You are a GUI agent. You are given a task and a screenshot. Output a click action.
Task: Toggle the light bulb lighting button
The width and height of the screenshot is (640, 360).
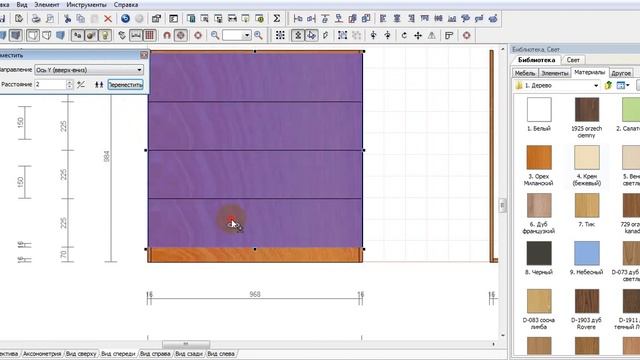point(105,36)
